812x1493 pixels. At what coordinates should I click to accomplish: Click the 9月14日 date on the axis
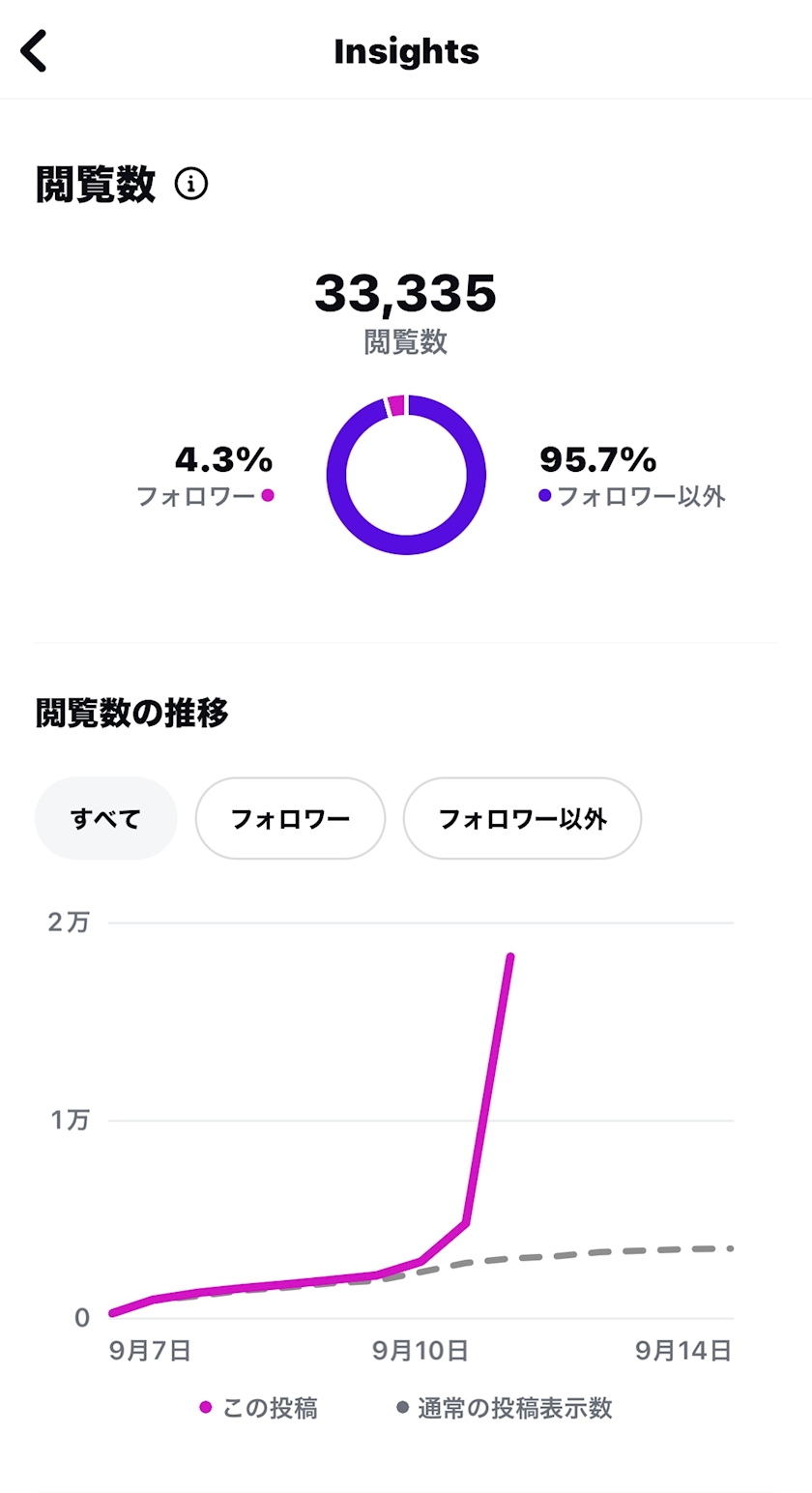click(683, 1351)
